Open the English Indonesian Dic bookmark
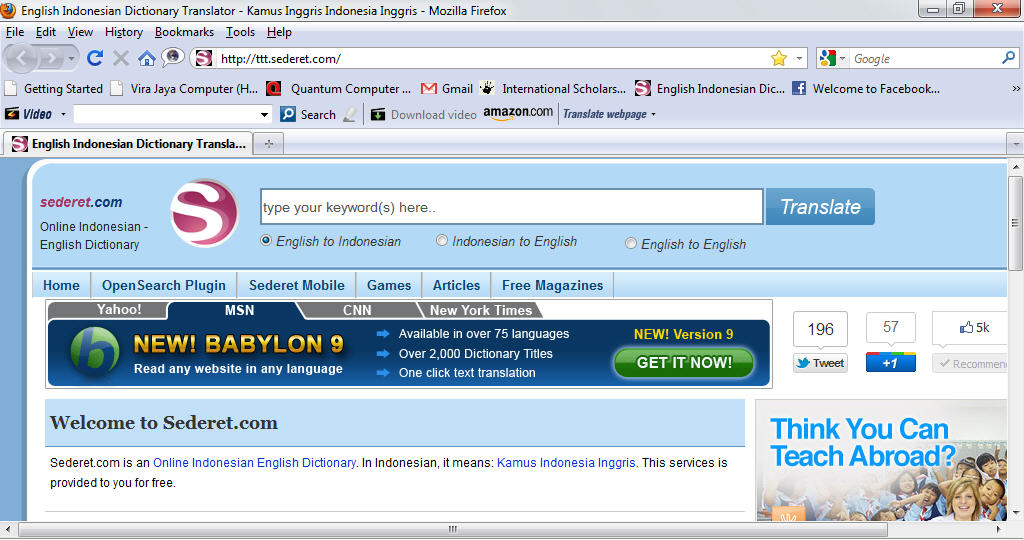Viewport: 1024px width, 540px height. [x=710, y=88]
